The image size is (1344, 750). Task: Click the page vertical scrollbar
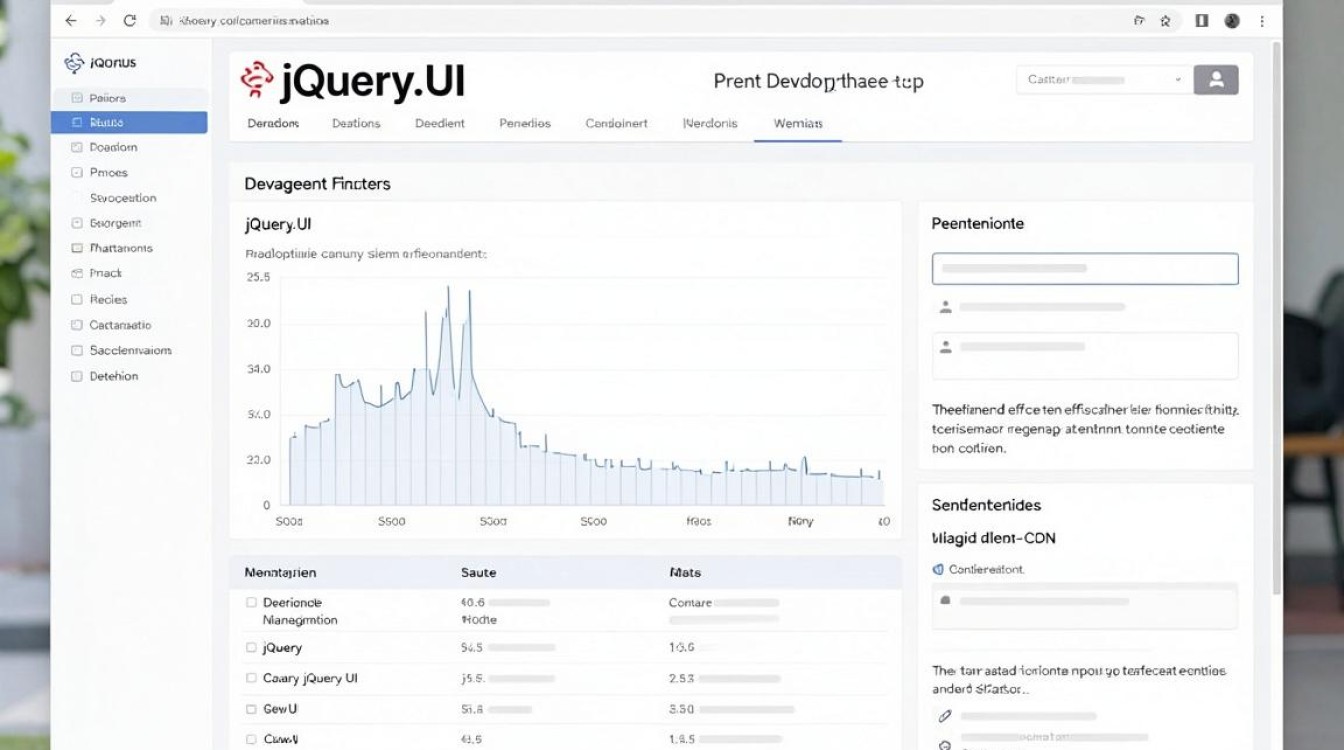coord(1275,320)
